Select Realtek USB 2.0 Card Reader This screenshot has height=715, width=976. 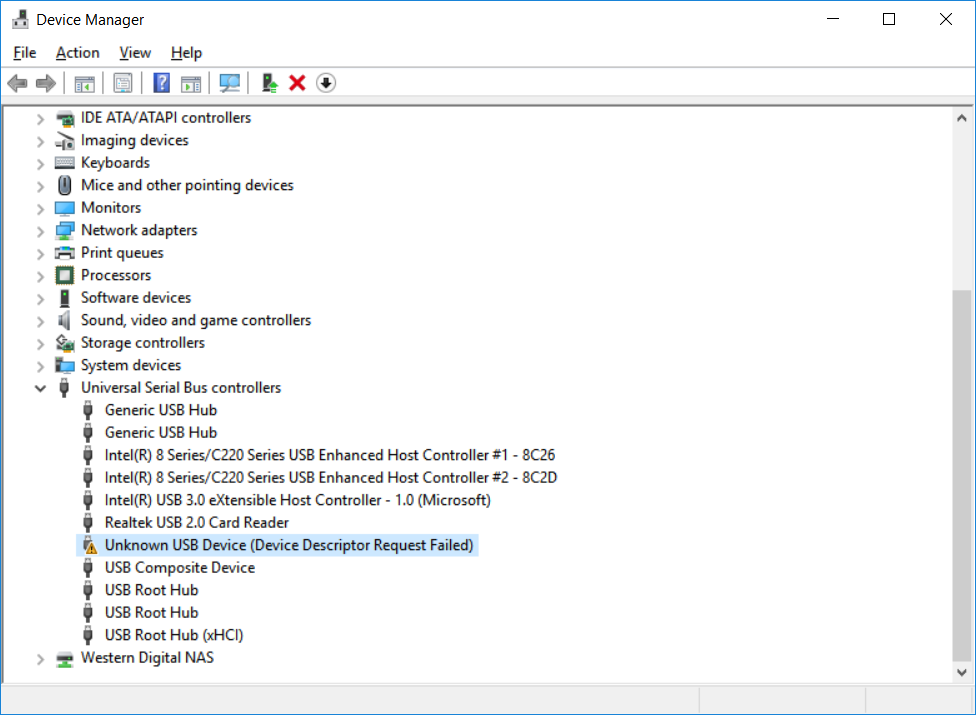click(196, 522)
